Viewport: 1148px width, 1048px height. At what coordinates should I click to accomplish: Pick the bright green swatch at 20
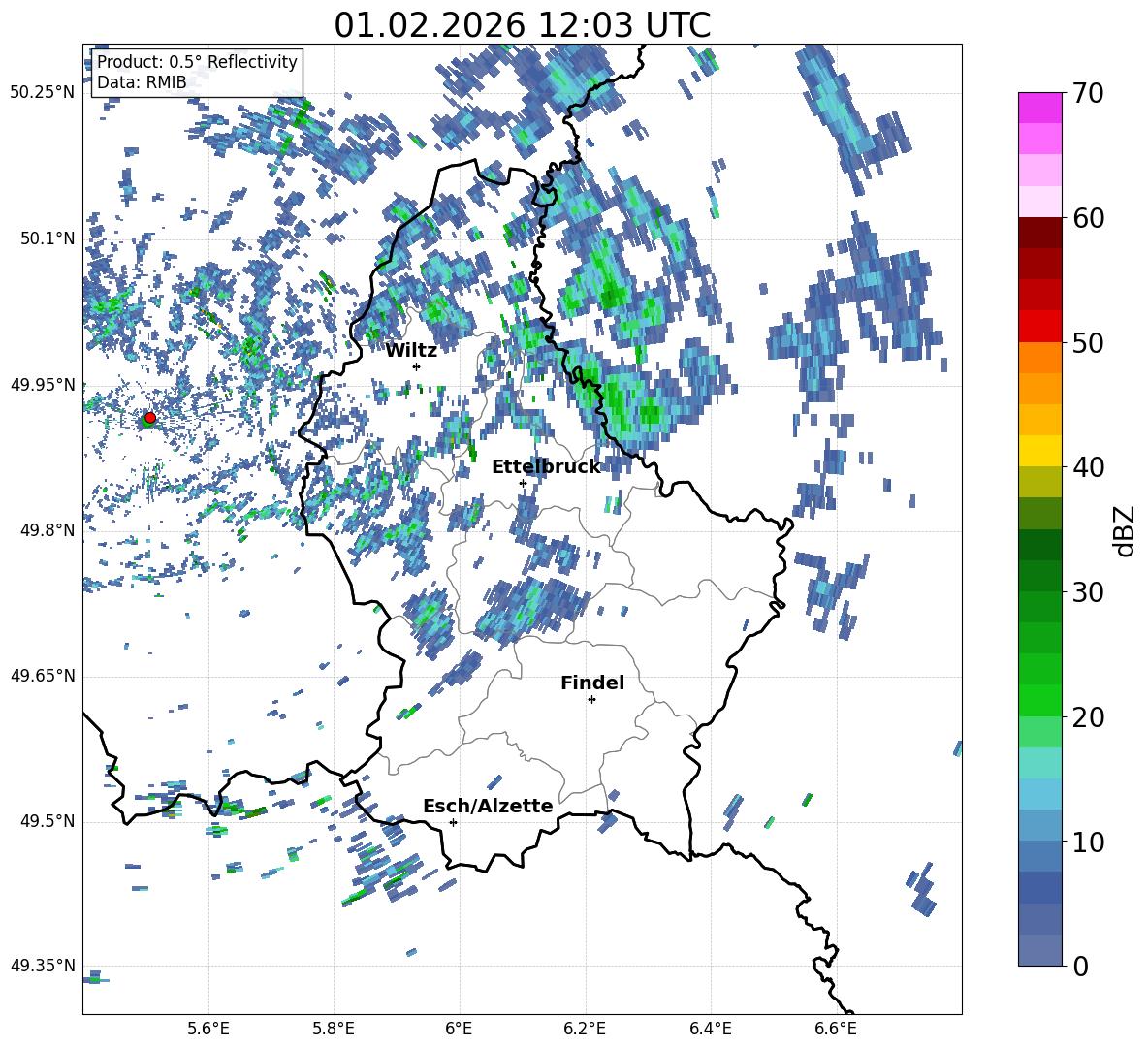(1039, 700)
